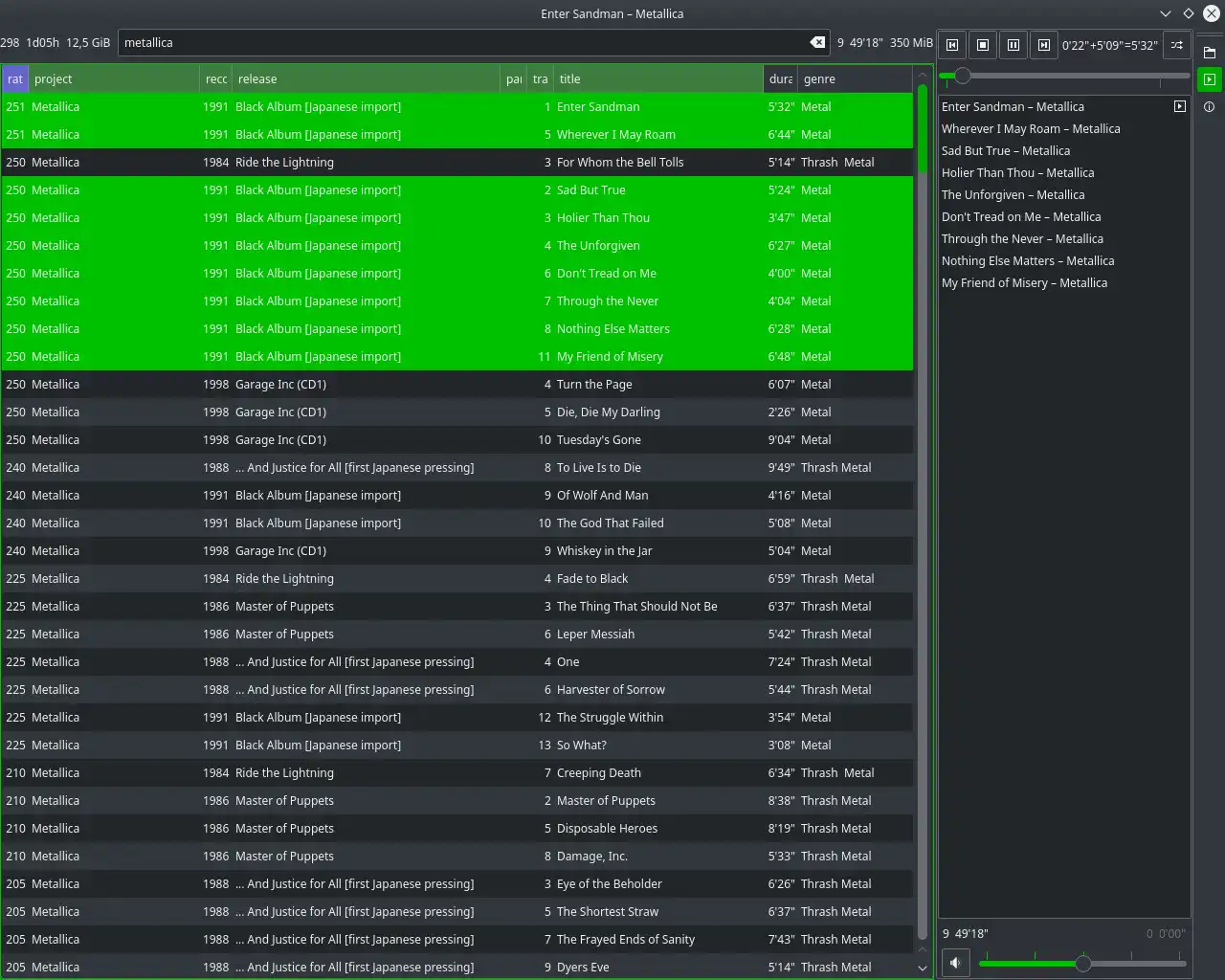Select The God That Failed row
Screen dimensions: 1225x980
[457, 523]
